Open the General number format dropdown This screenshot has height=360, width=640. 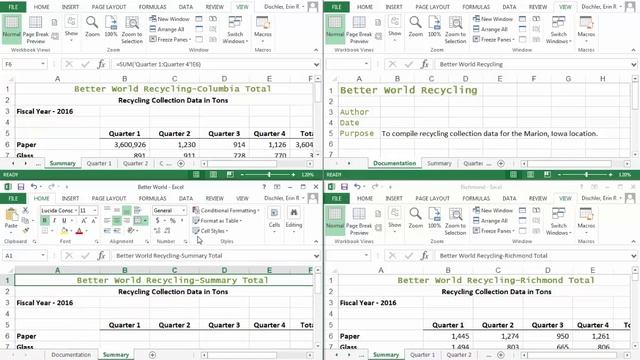pos(184,210)
